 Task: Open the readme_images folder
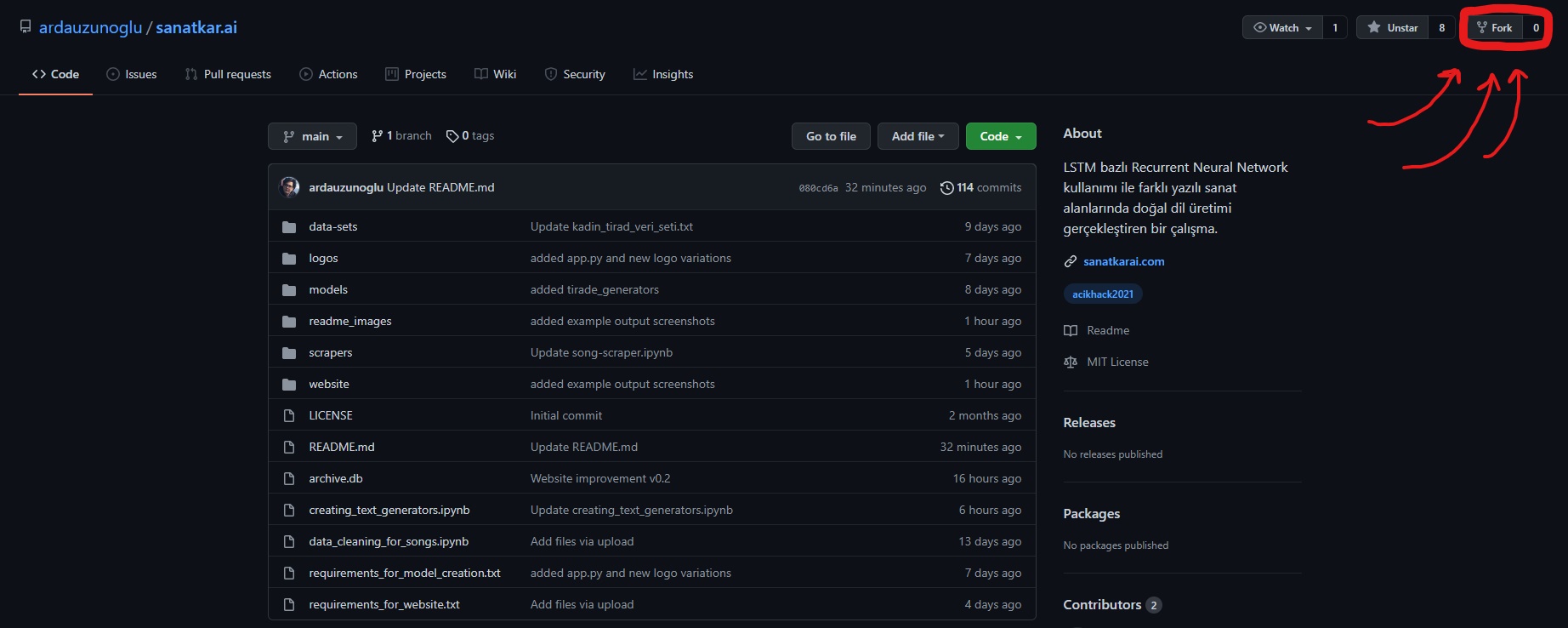pos(350,321)
